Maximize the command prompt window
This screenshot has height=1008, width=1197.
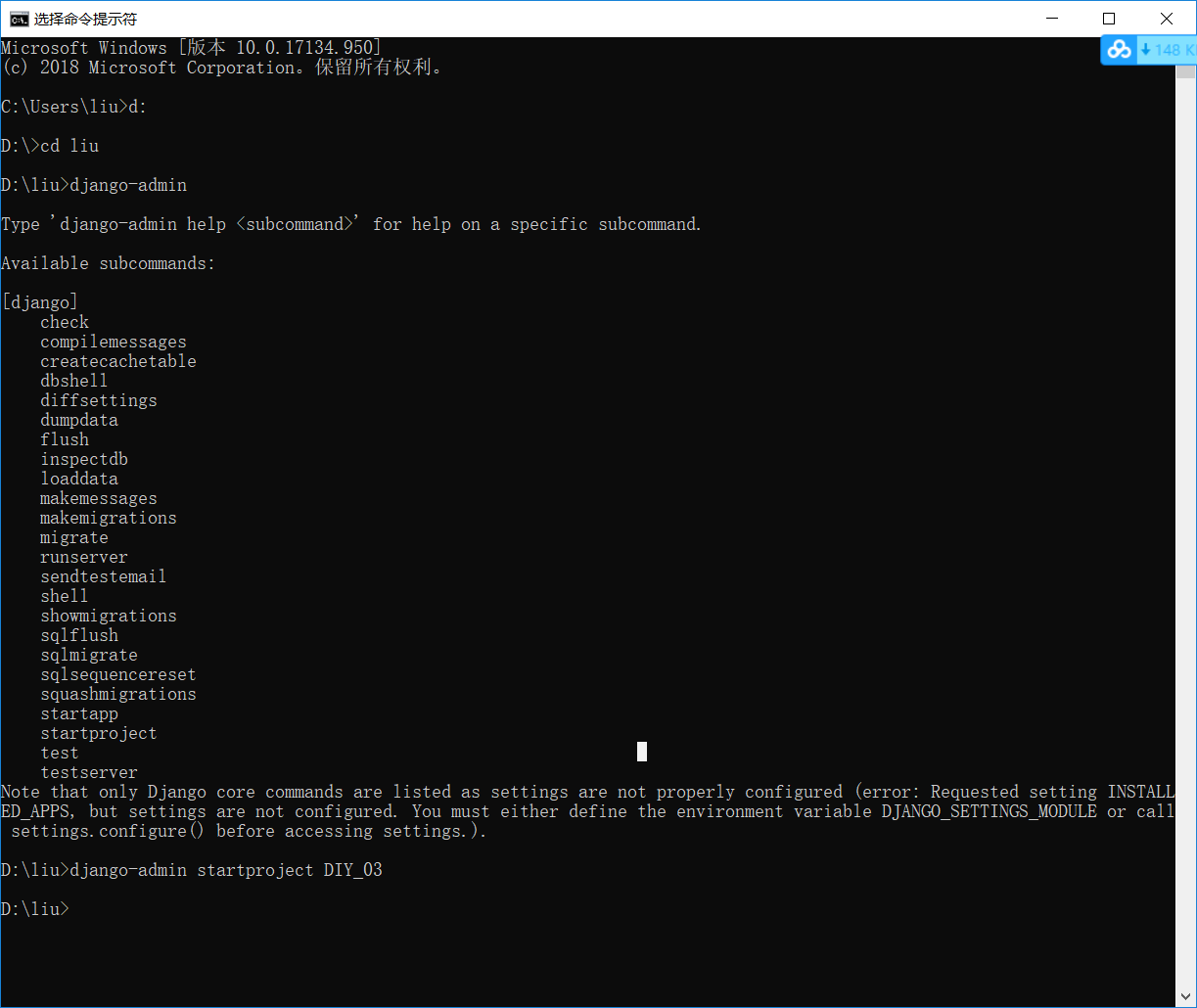click(1109, 19)
